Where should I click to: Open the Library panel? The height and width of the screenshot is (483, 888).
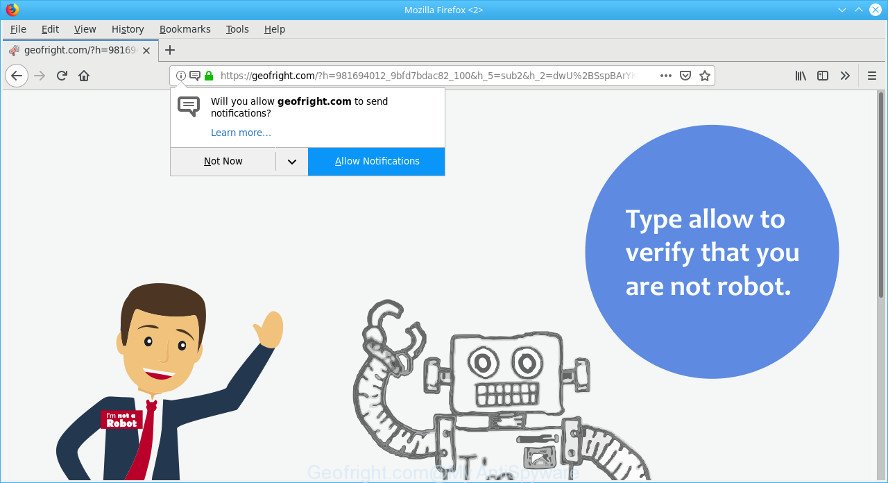coord(800,75)
